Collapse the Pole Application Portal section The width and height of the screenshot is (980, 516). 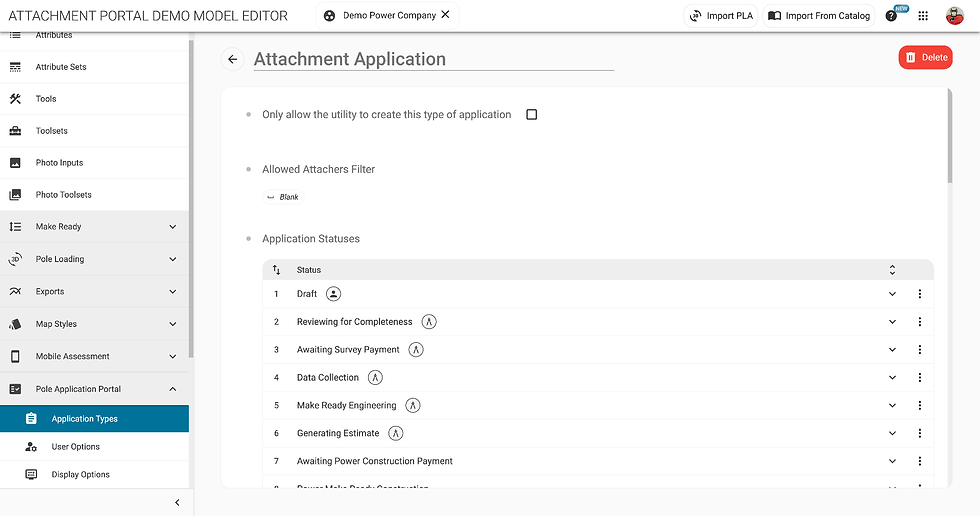pos(172,389)
